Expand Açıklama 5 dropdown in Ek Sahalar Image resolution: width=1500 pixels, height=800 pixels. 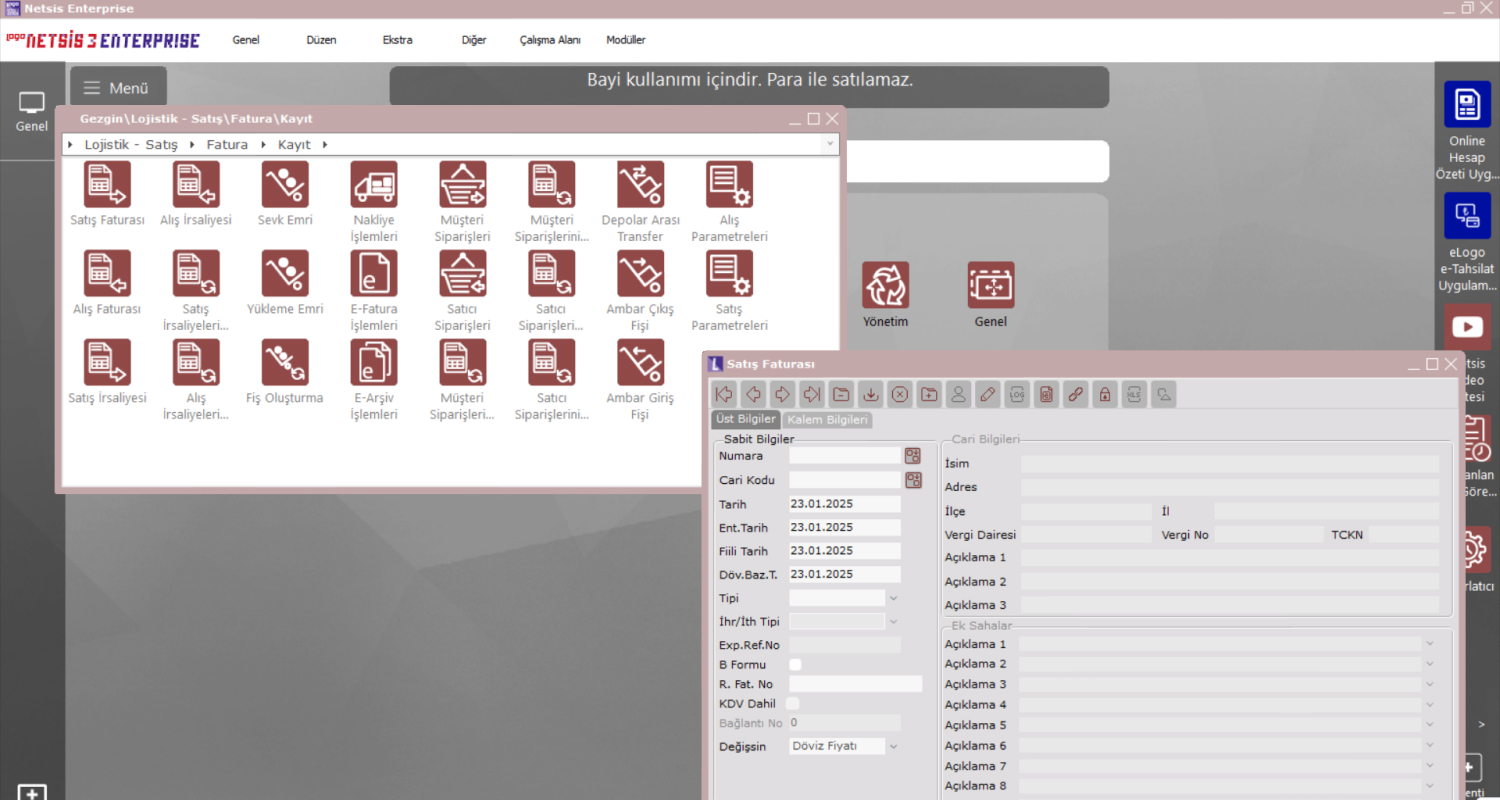click(1430, 726)
